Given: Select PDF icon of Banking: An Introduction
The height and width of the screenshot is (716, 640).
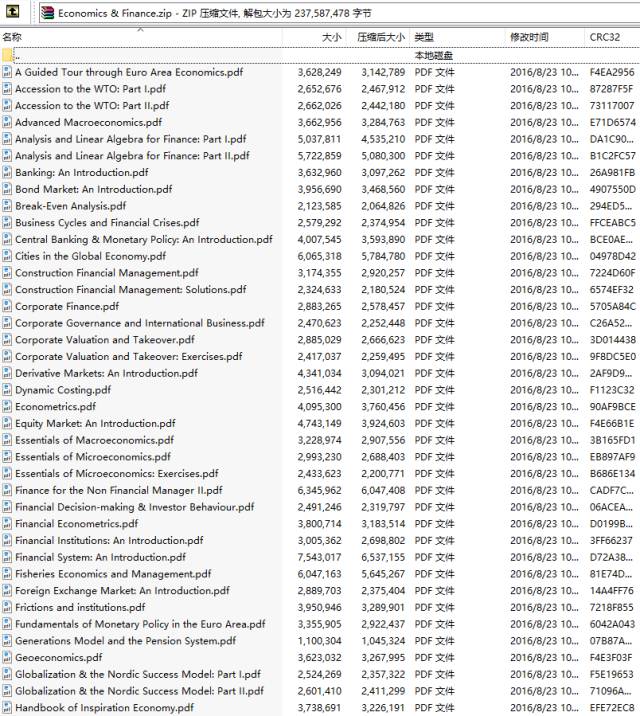Looking at the screenshot, I should tap(7, 173).
